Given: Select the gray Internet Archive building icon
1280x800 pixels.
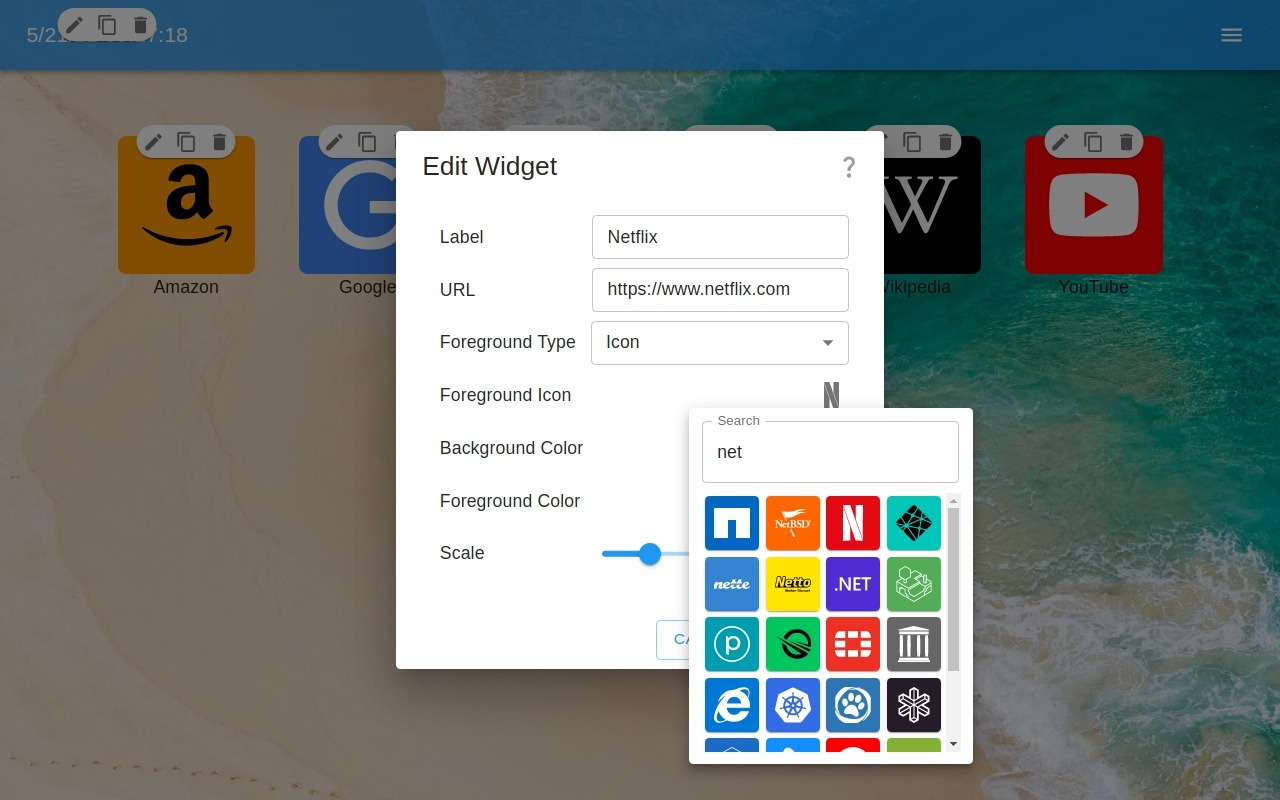Looking at the screenshot, I should coord(914,644).
